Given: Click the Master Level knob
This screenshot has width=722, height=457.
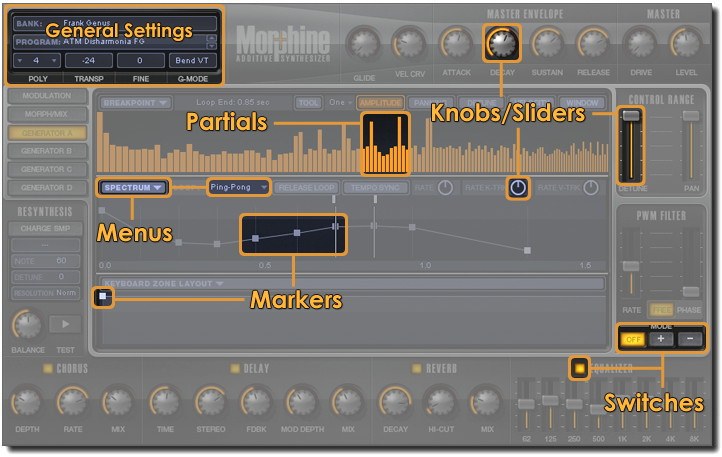Looking at the screenshot, I should coord(685,43).
